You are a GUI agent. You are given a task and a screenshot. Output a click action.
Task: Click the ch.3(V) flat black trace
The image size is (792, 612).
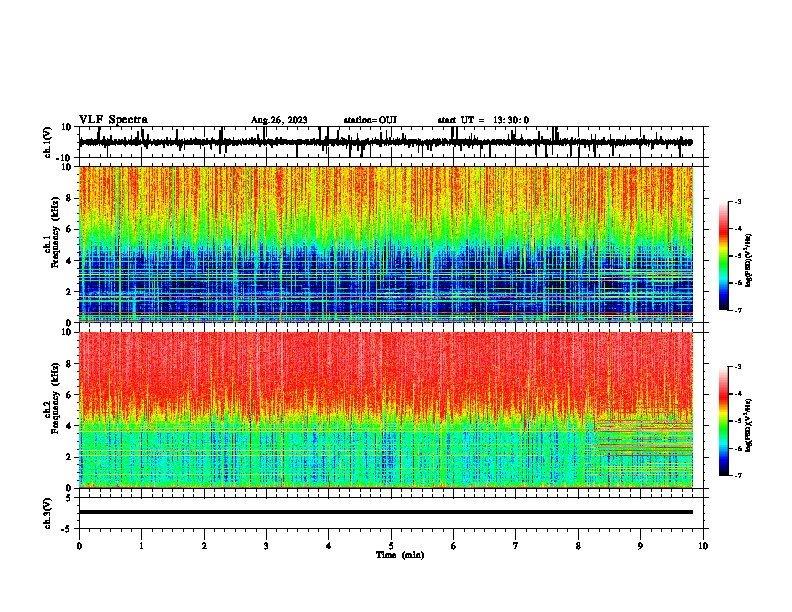pyautogui.click(x=386, y=512)
